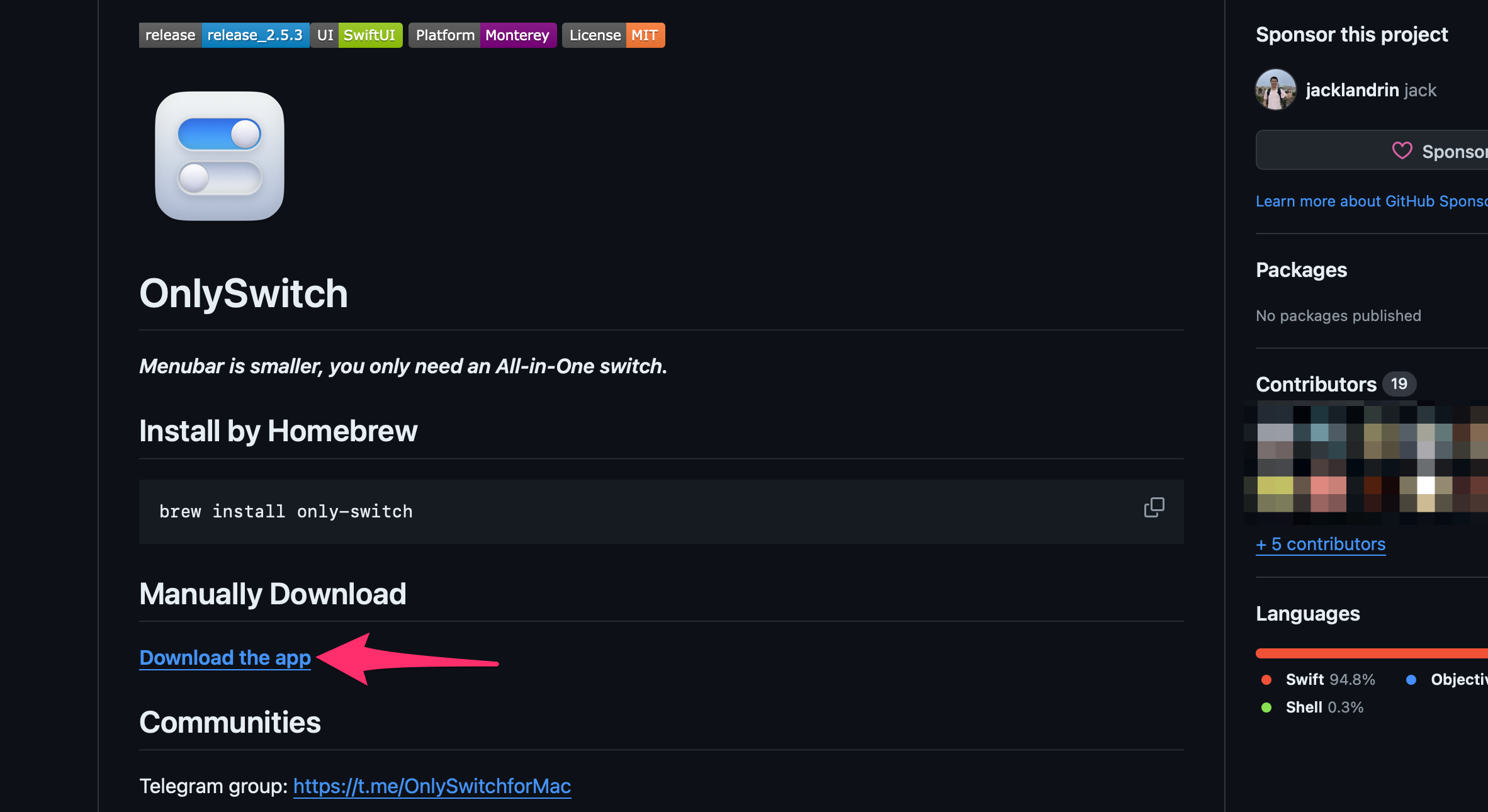Click the pink heart Sponsor icon

pos(1402,151)
